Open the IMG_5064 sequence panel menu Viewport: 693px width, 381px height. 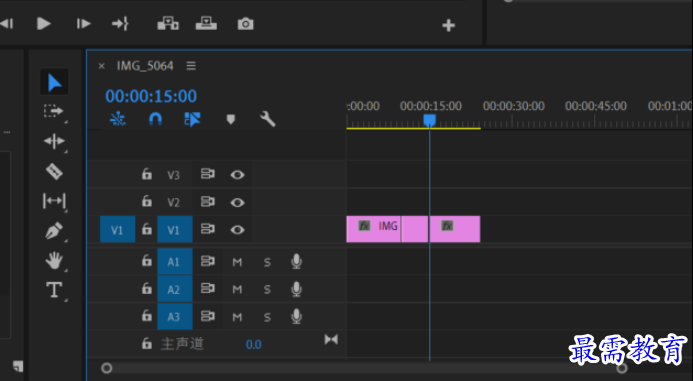click(x=191, y=66)
